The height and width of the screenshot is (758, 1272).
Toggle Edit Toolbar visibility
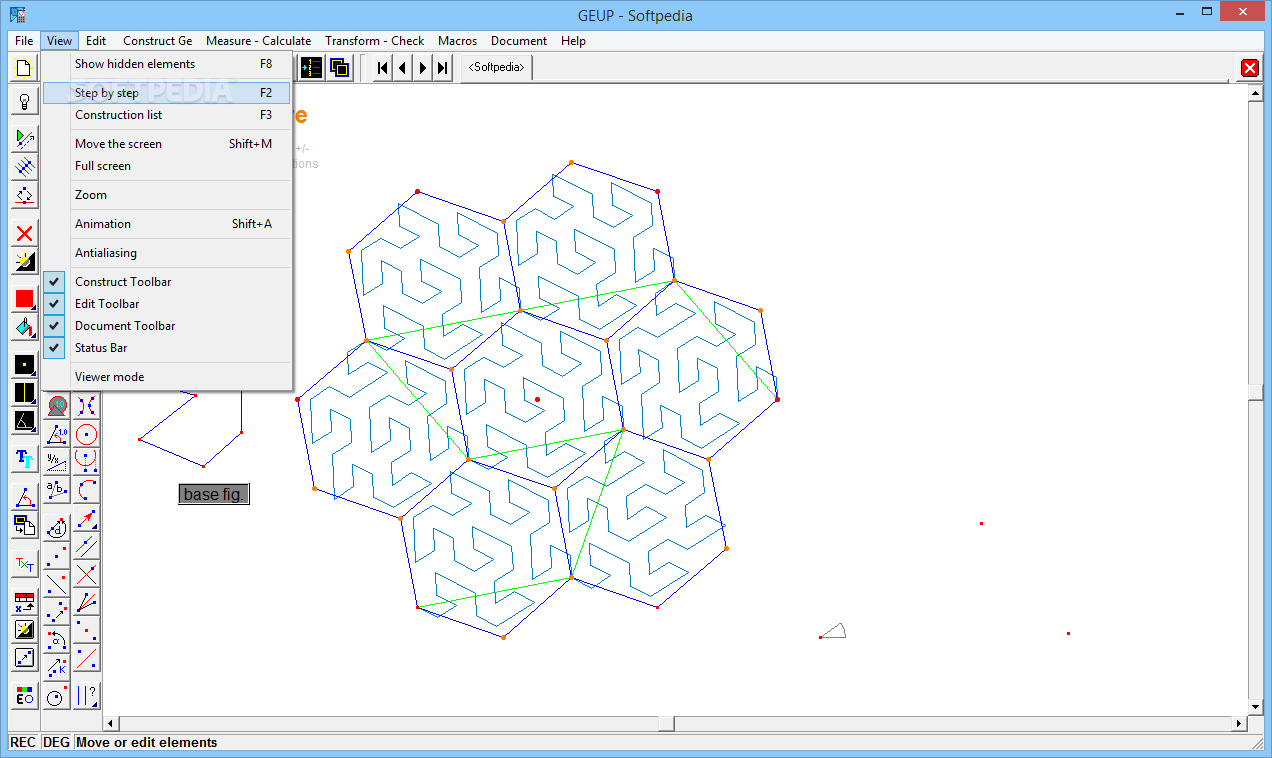coord(167,304)
